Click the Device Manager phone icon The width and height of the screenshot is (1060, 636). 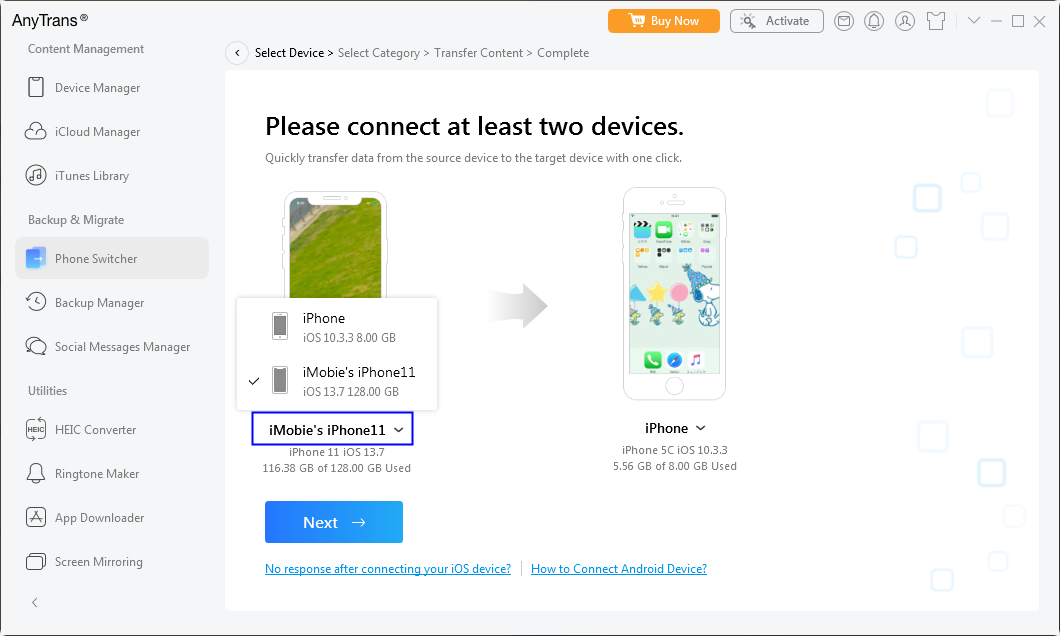coord(36,88)
